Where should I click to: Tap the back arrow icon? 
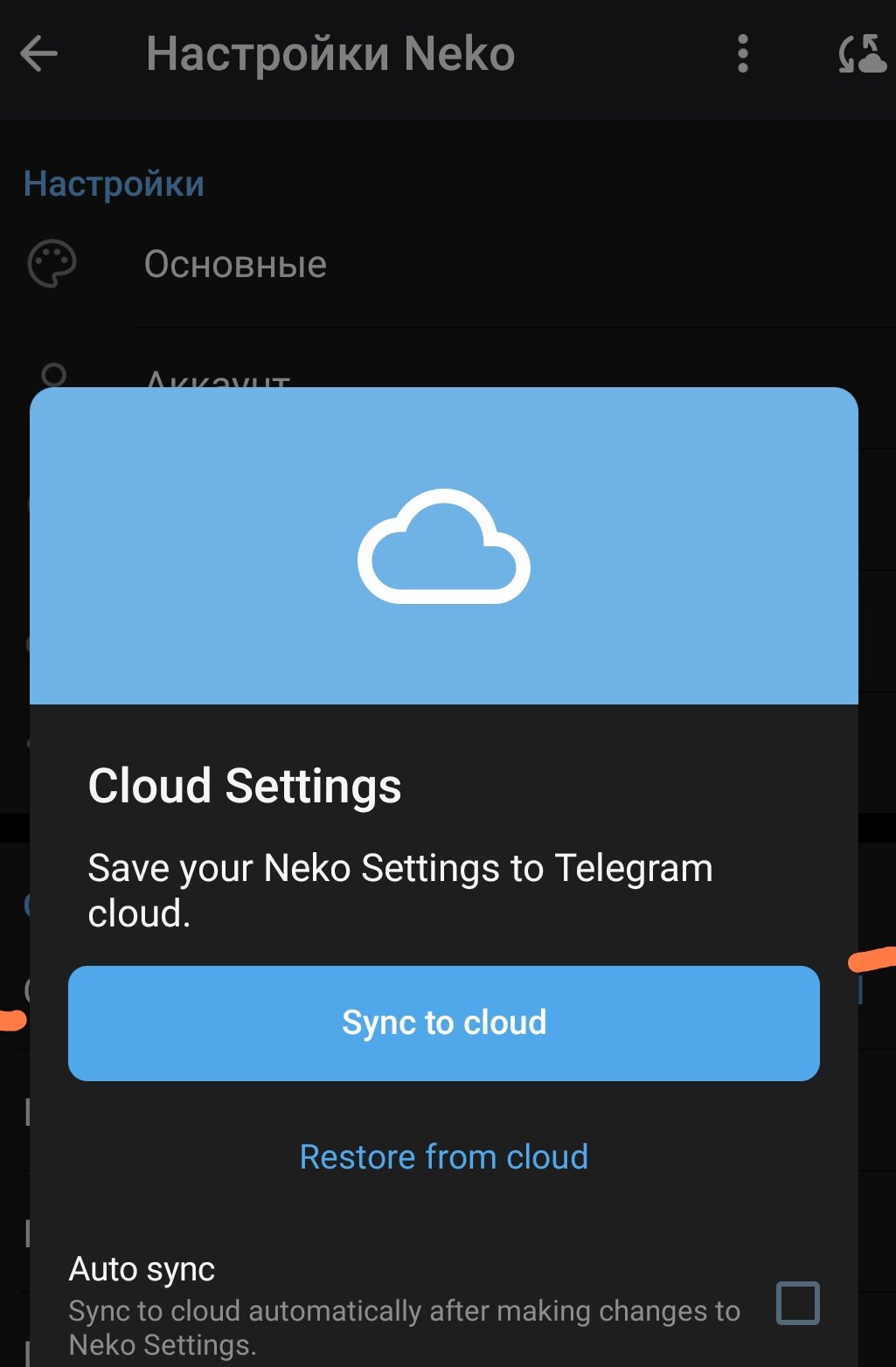39,54
